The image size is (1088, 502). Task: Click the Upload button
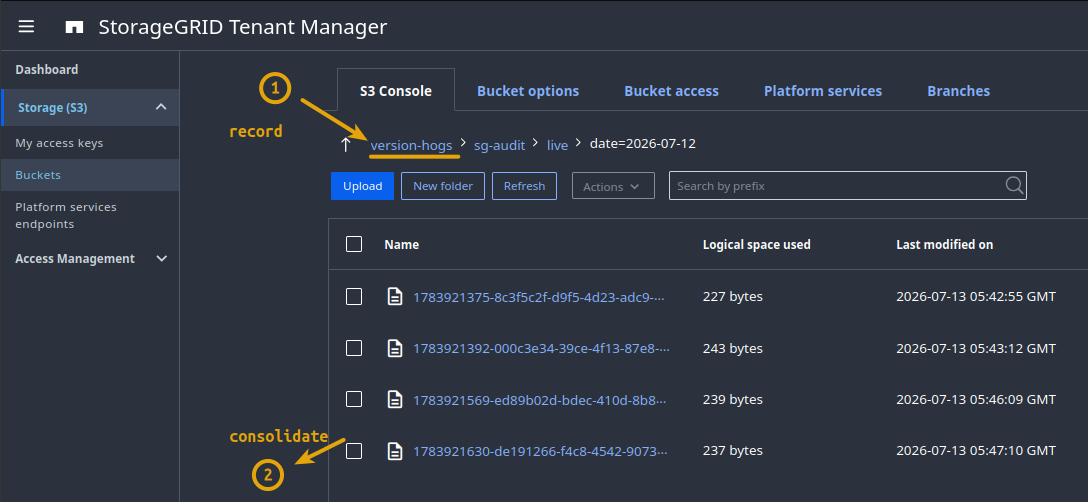362,186
